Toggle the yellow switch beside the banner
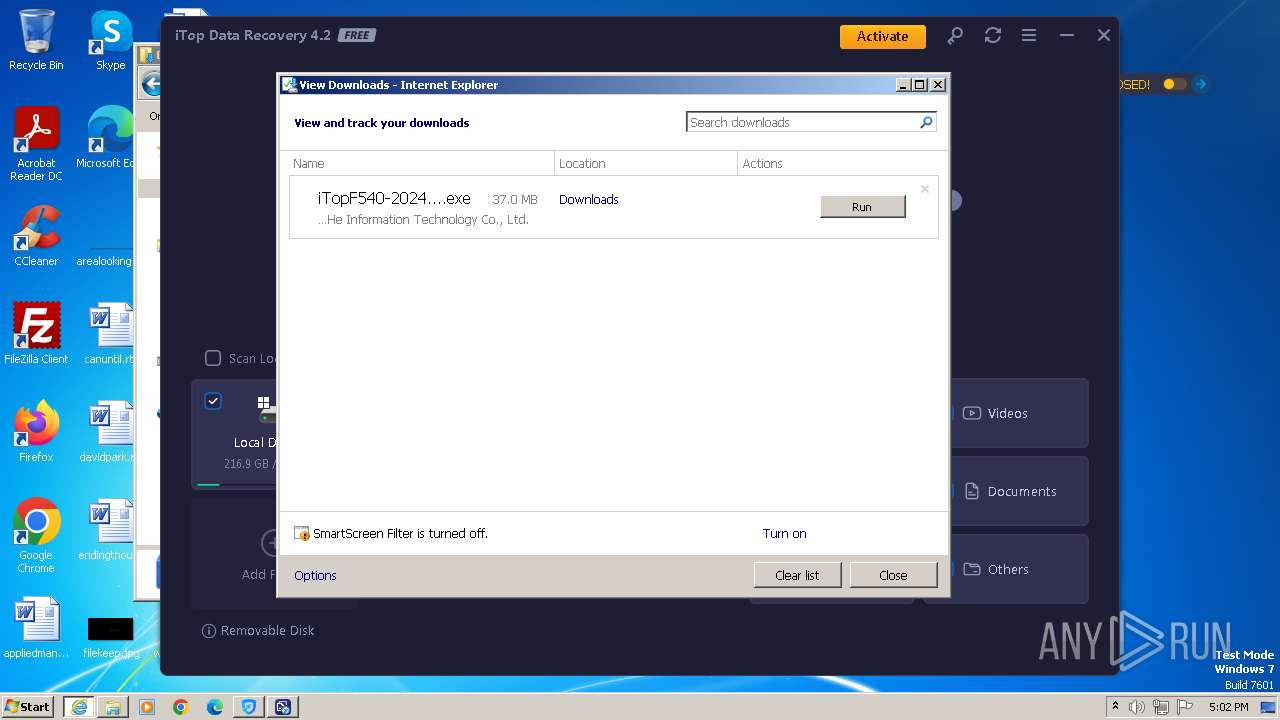The image size is (1280, 720). click(x=1174, y=84)
